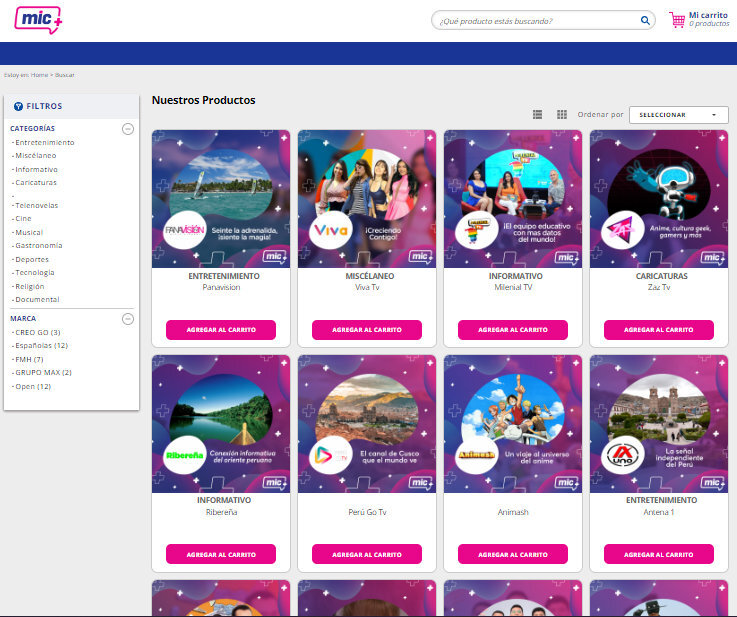Open the Antena 1 product thumbnail

(x=659, y=424)
